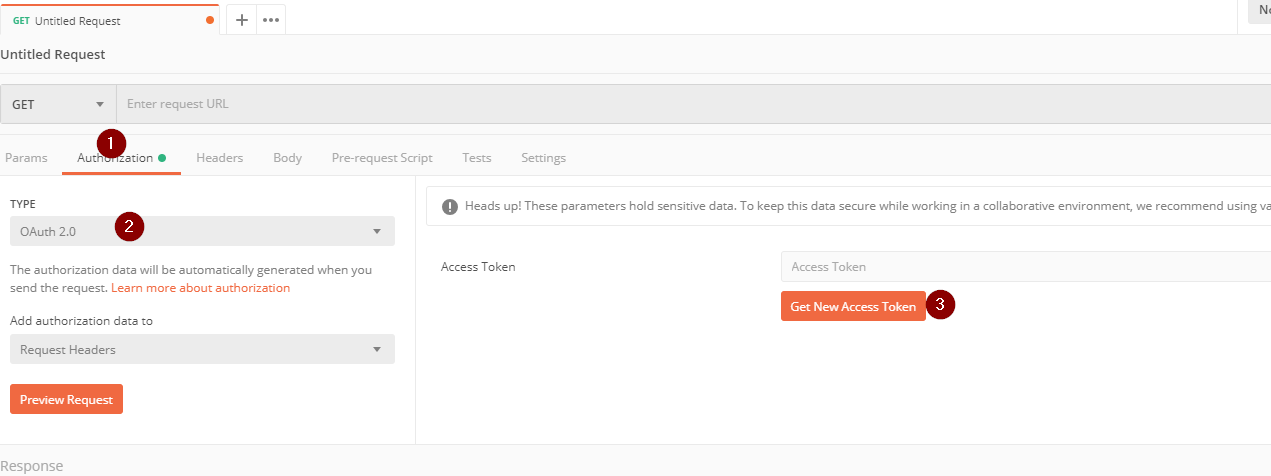Image resolution: width=1271 pixels, height=476 pixels.
Task: Switch to the Tests tab
Action: 477,158
